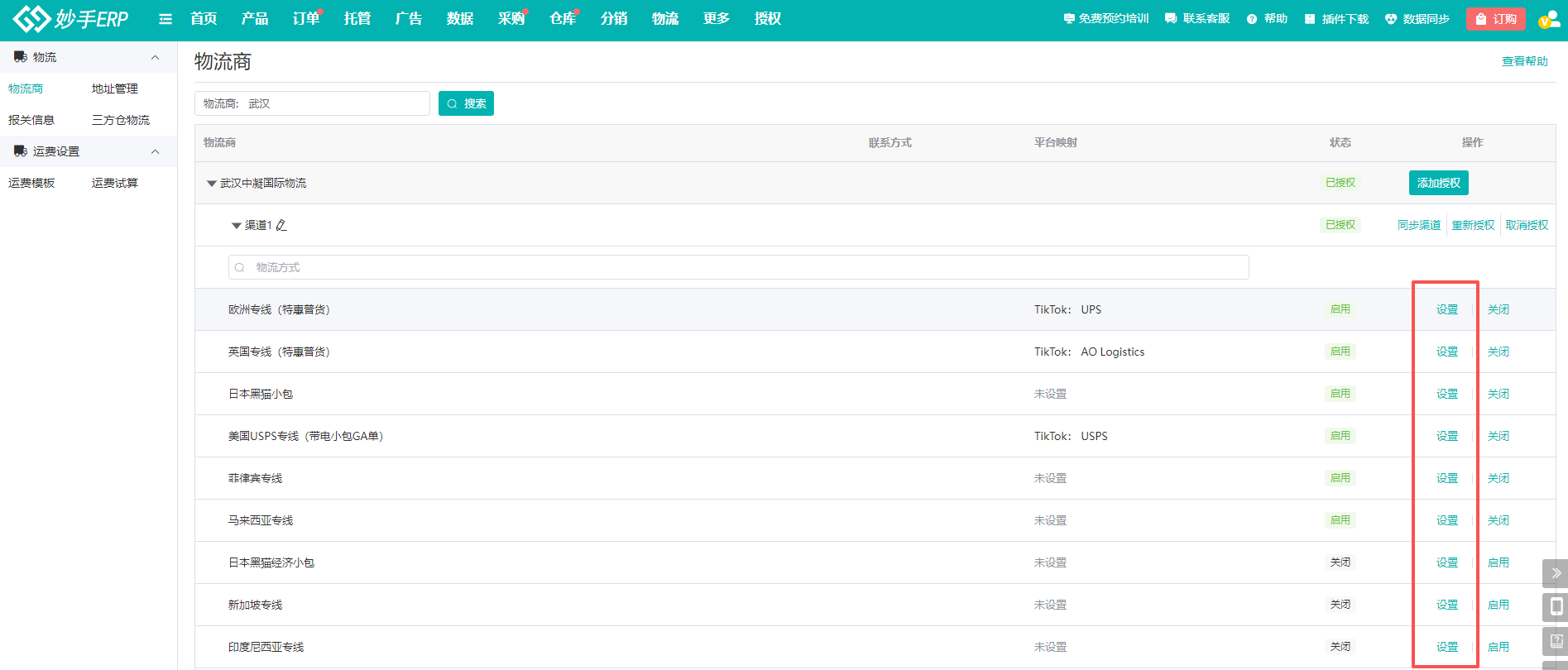Open the user account avatar icon
This screenshot has width=1568, height=670.
pyautogui.click(x=1547, y=19)
